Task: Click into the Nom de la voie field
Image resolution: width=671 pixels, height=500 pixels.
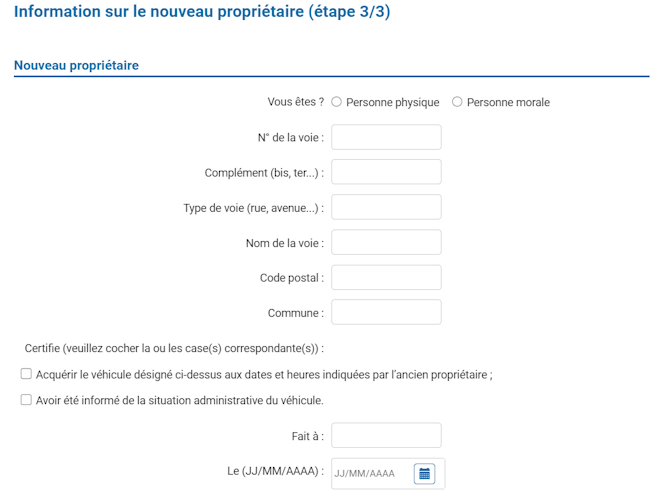Action: [386, 242]
